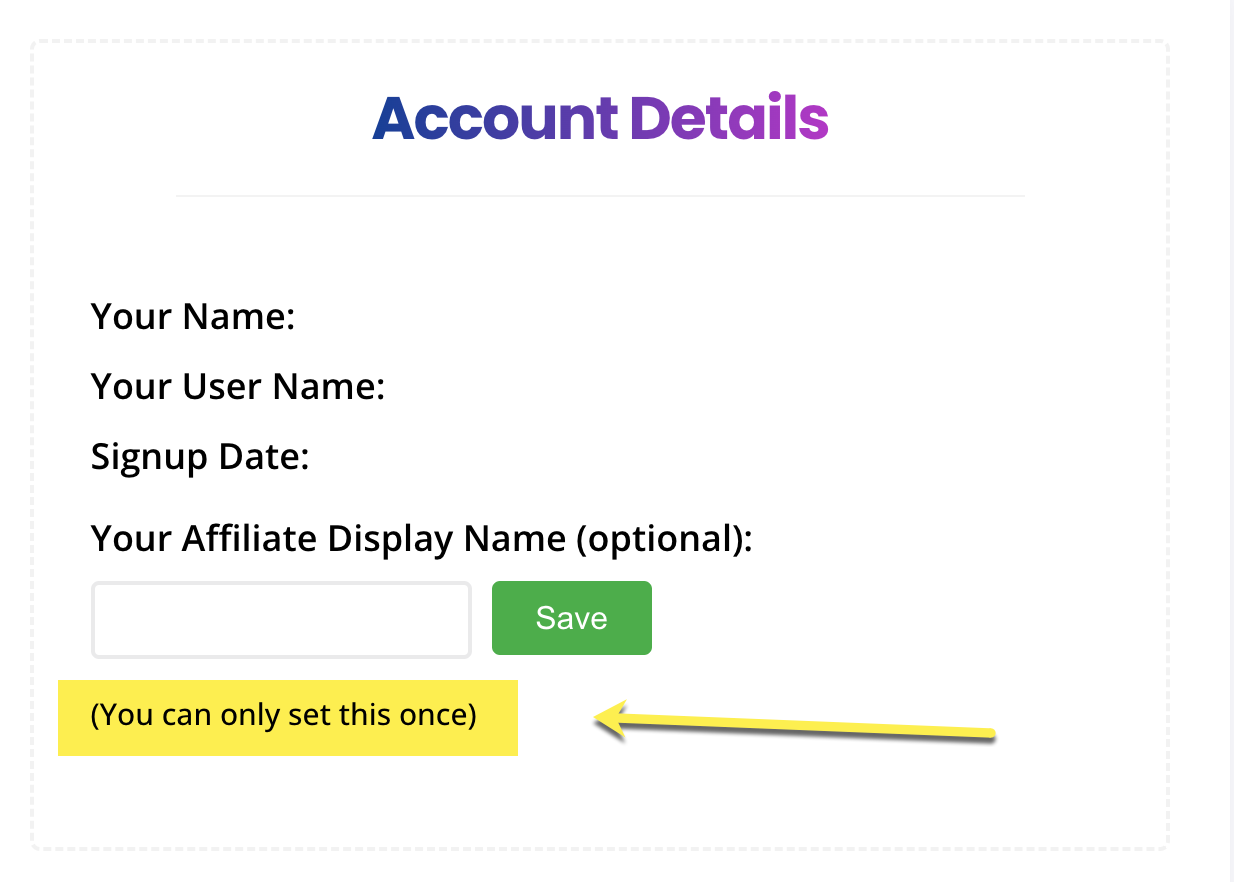Click the blue word "Account" in title
The height and width of the screenshot is (882, 1234).
495,119
